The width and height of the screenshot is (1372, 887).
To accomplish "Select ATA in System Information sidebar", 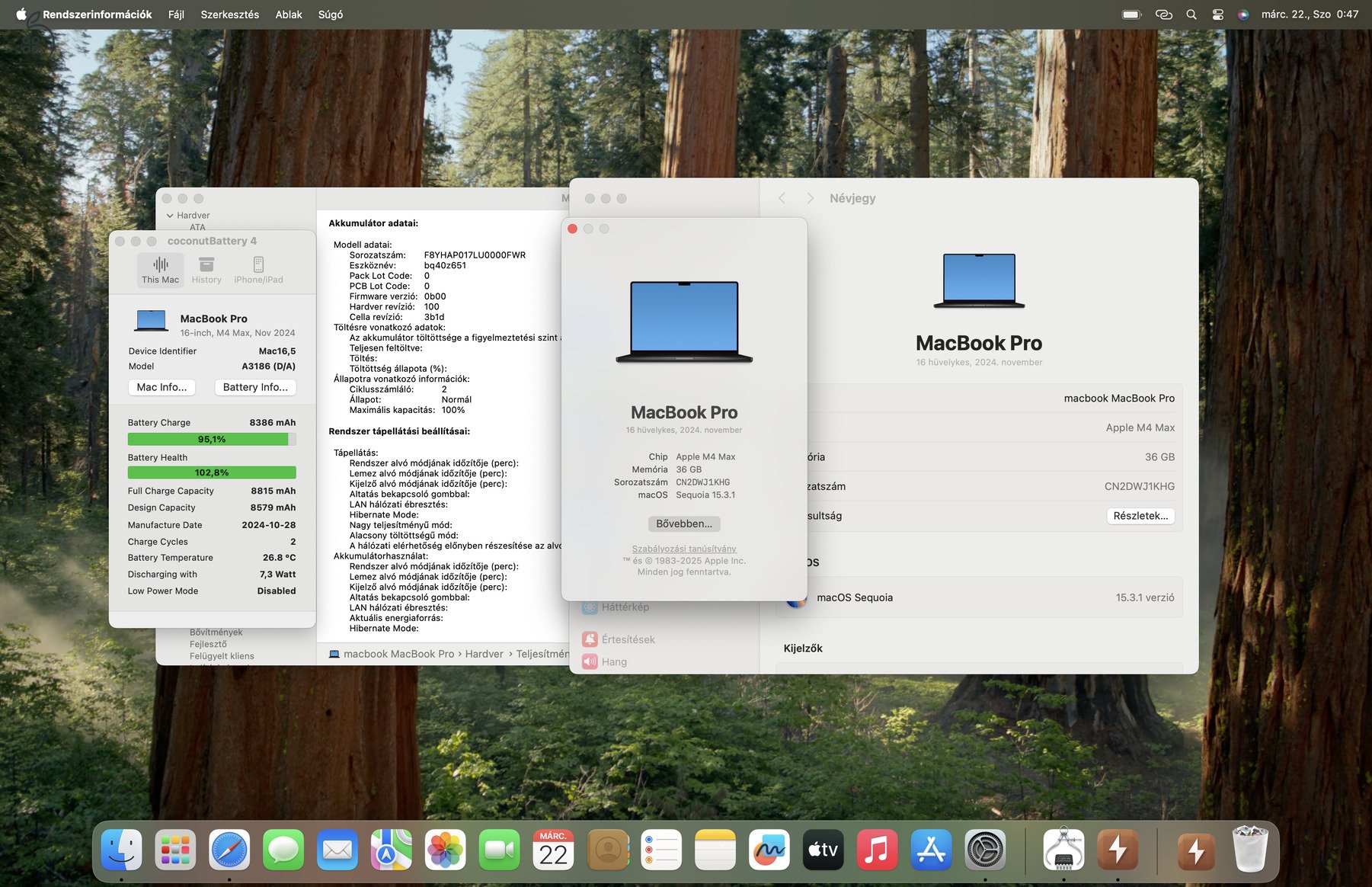I will pos(197,227).
